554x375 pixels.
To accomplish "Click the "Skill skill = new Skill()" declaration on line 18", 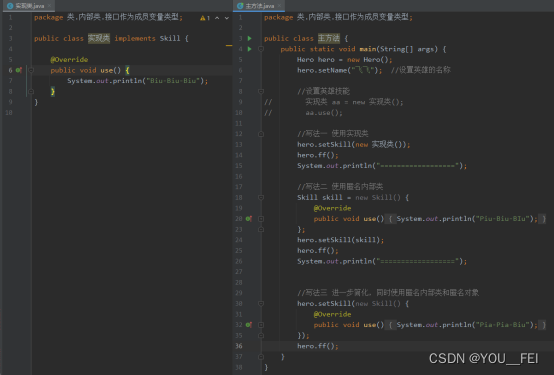I will (x=353, y=198).
